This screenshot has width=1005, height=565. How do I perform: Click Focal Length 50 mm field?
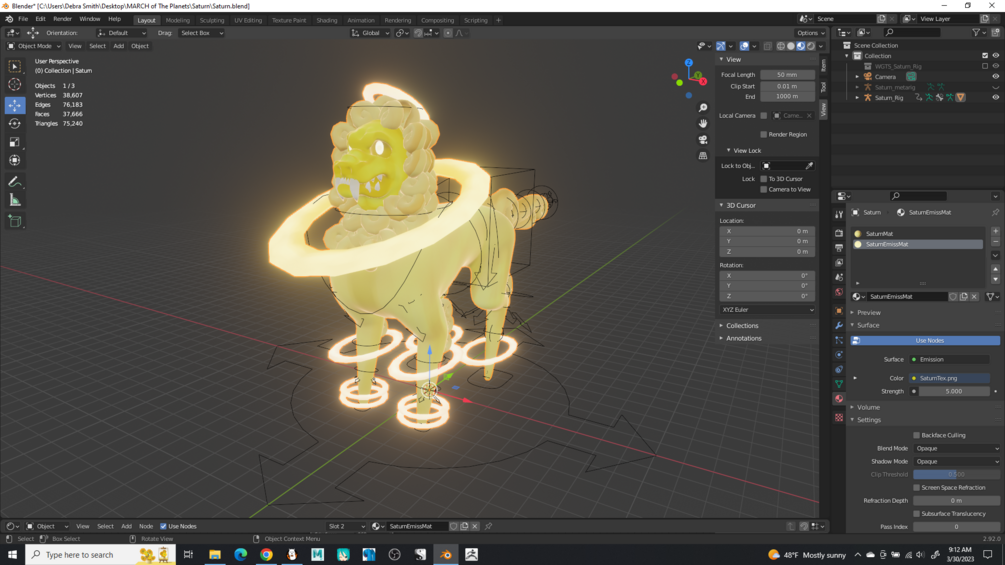787,75
